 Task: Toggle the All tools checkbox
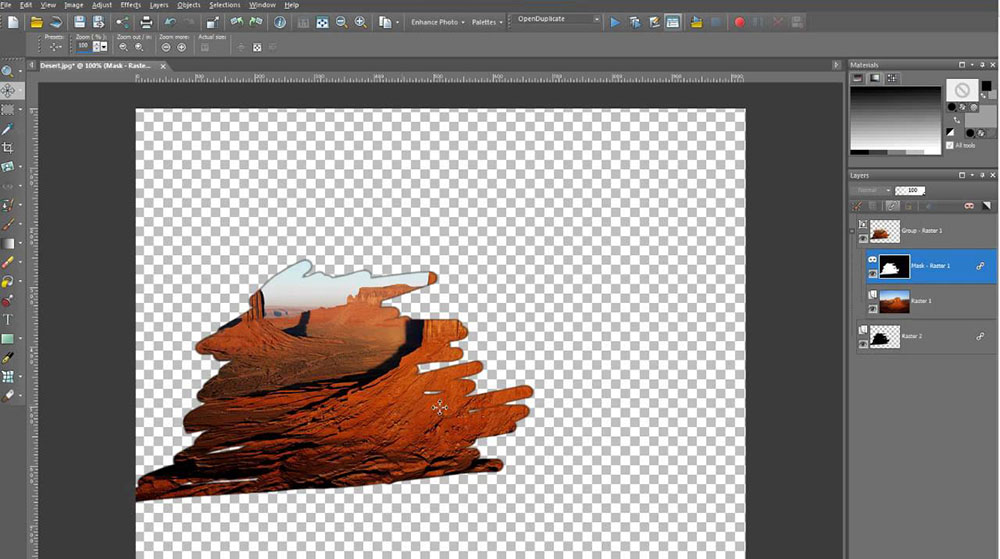950,145
